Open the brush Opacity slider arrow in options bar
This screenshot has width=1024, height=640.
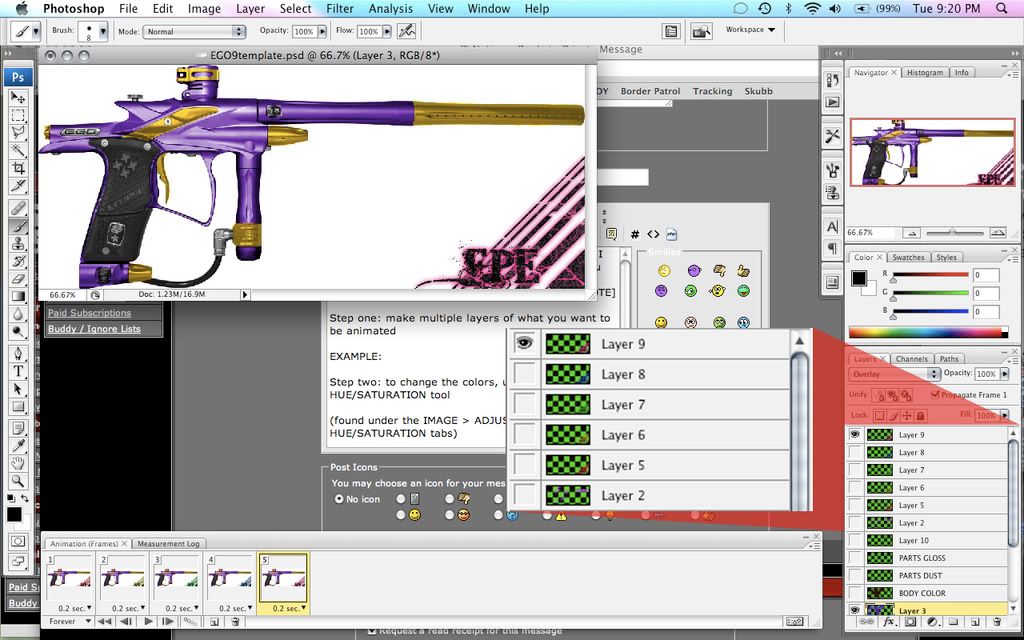tap(322, 31)
